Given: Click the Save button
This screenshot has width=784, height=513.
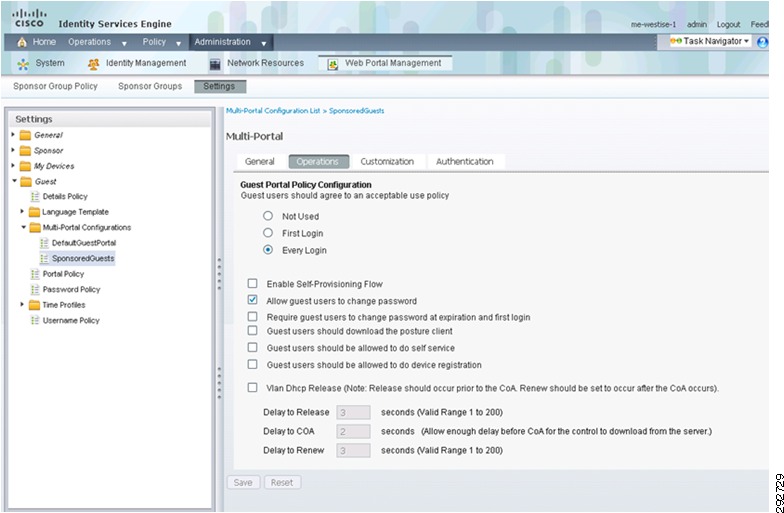Looking at the screenshot, I should pos(243,482).
